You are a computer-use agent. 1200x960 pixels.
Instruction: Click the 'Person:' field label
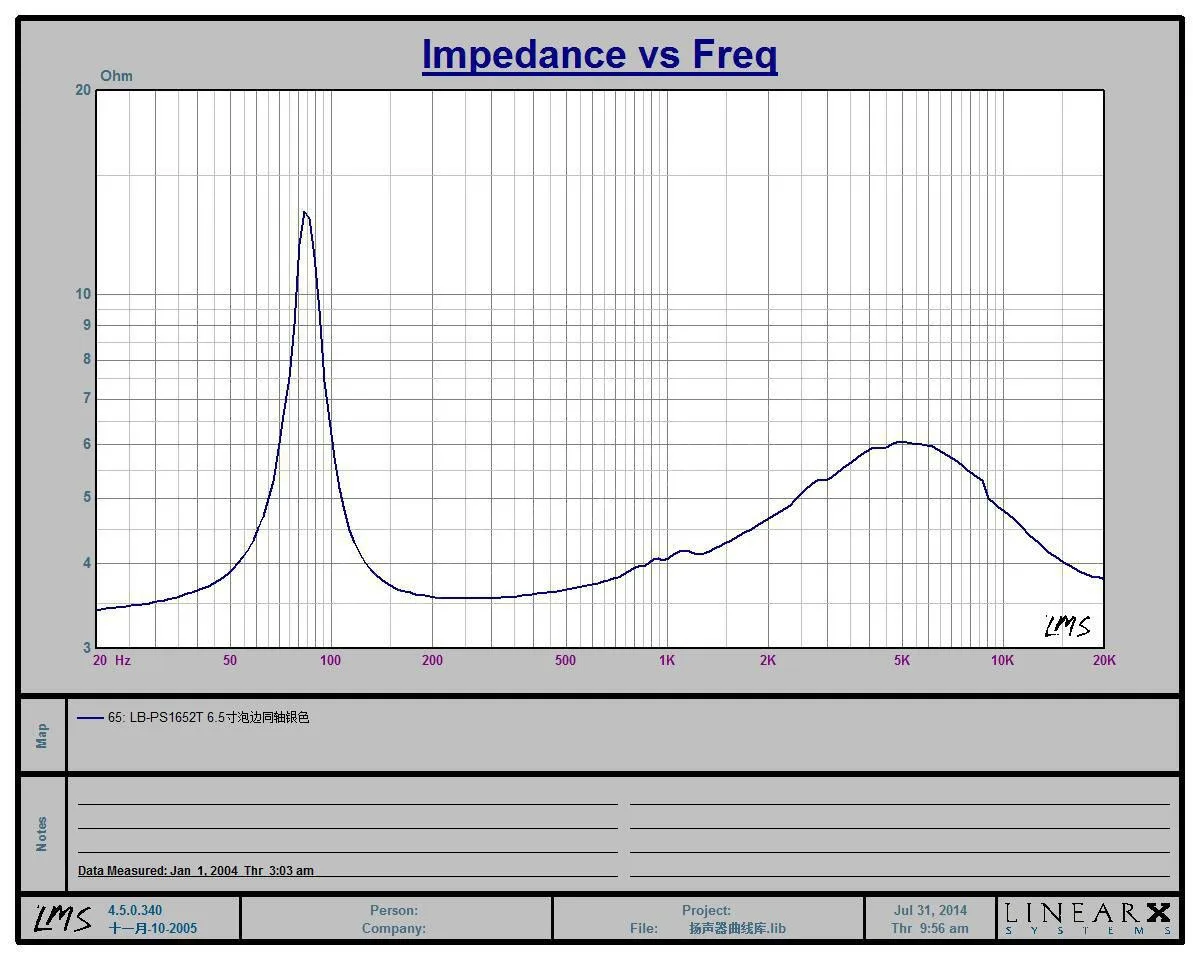coord(394,911)
